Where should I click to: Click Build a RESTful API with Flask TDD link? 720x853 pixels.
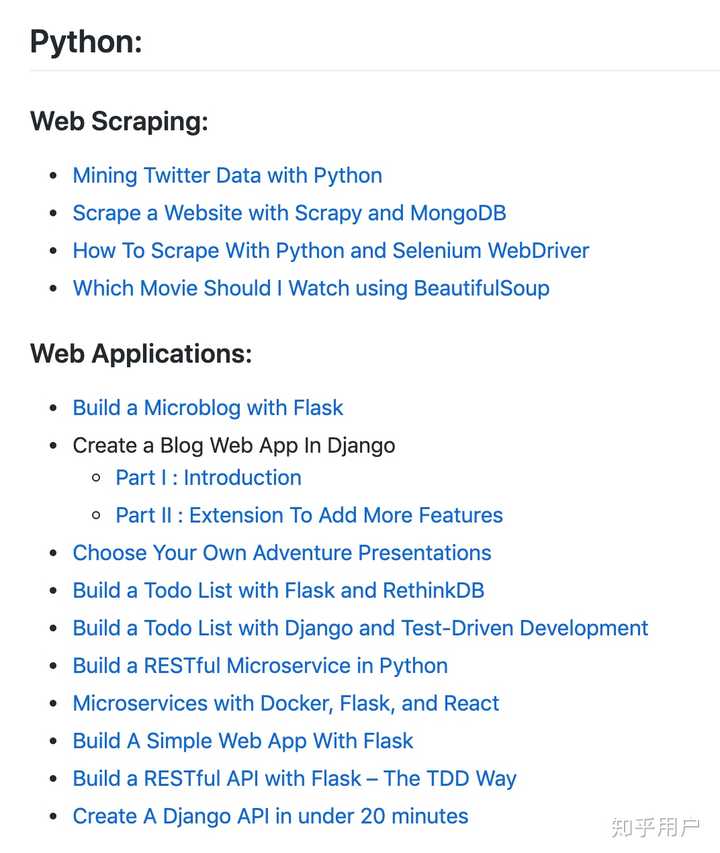tap(294, 779)
